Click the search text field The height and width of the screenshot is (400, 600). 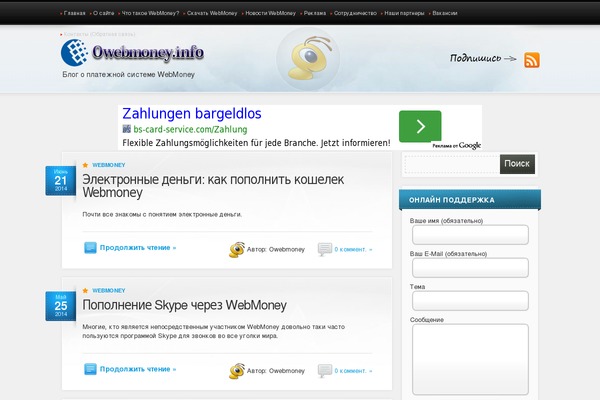click(x=452, y=164)
